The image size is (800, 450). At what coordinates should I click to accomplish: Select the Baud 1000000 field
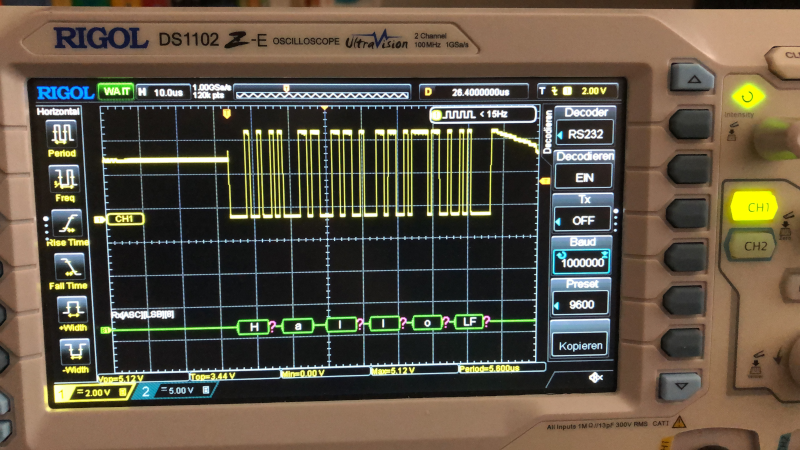point(582,262)
